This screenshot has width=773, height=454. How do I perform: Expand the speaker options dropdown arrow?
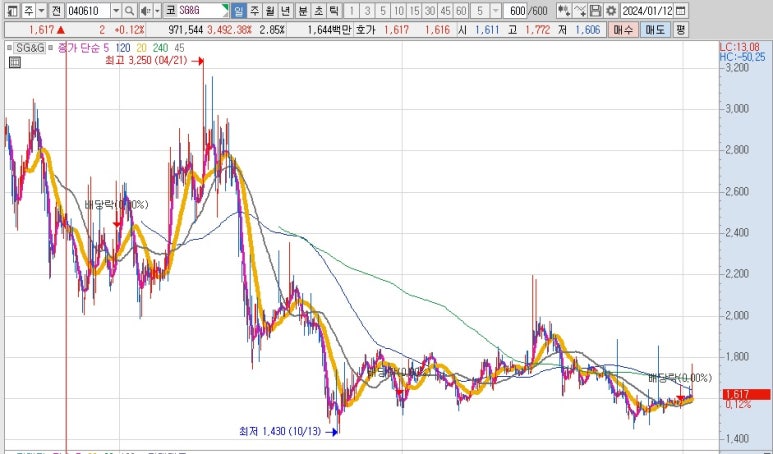point(157,10)
